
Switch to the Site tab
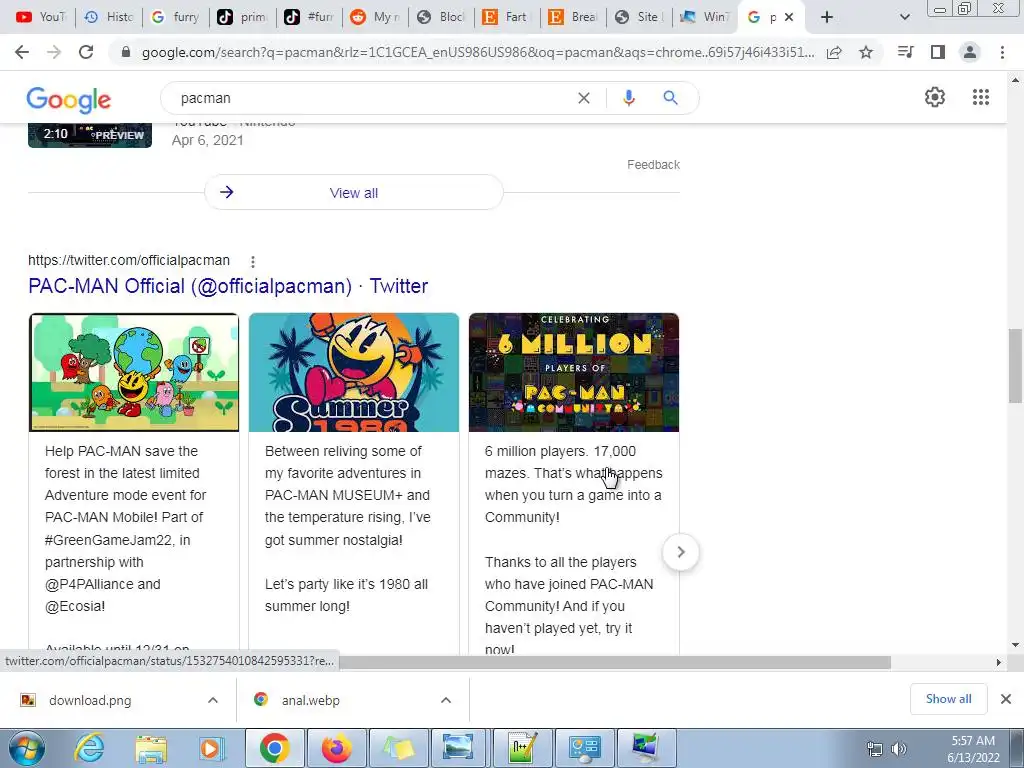[x=639, y=18]
